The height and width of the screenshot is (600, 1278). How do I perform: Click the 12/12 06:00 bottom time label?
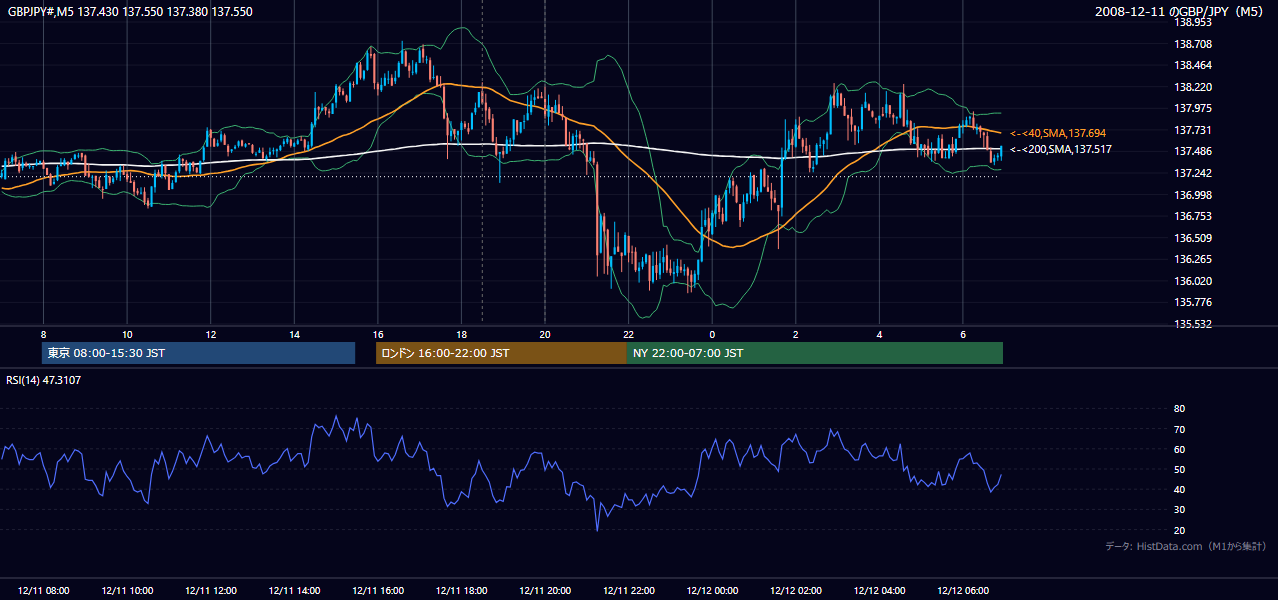(x=962, y=591)
